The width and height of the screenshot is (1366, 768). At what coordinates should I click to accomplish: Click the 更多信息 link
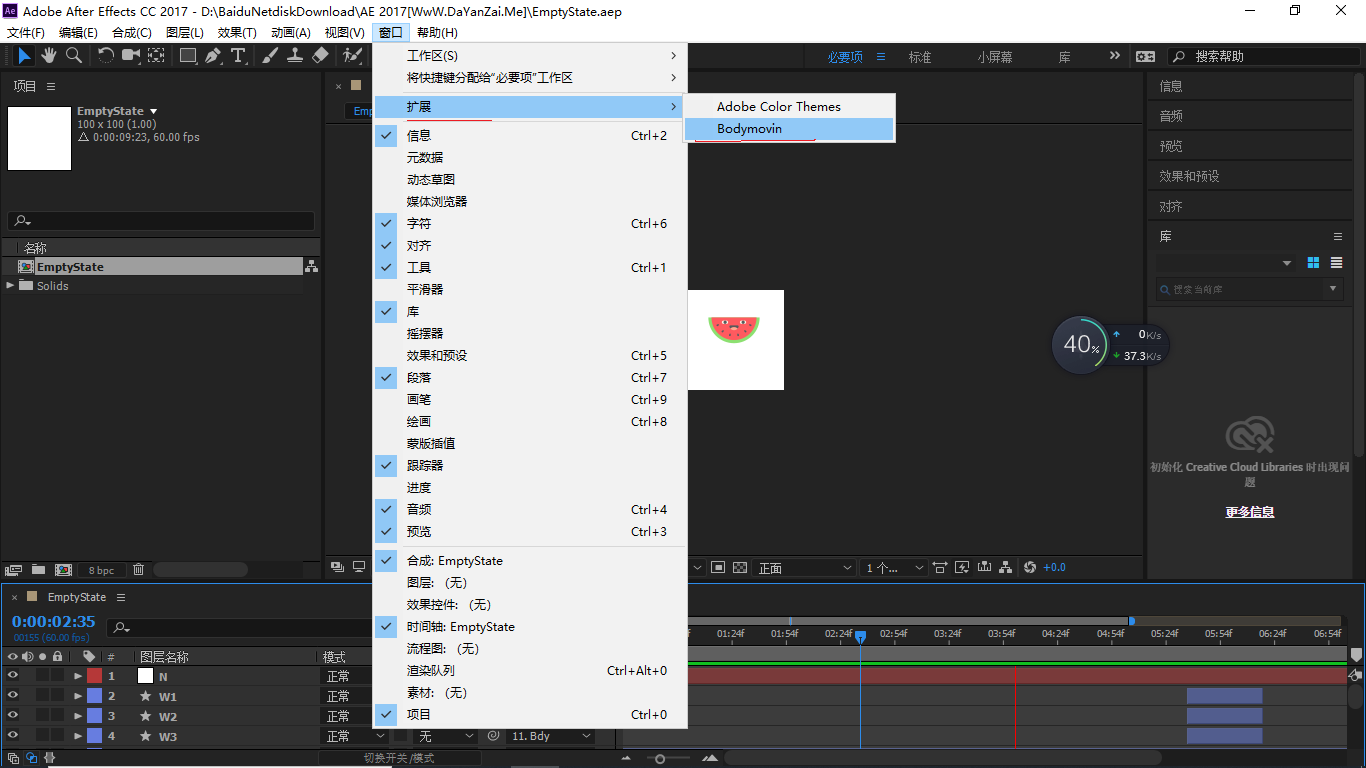(x=1249, y=511)
